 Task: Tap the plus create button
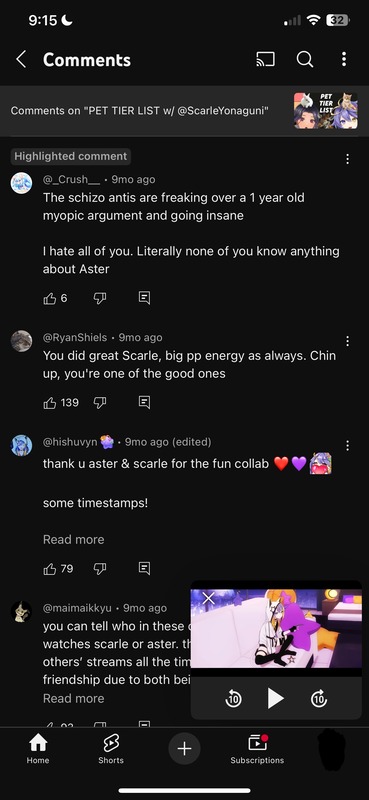184,748
